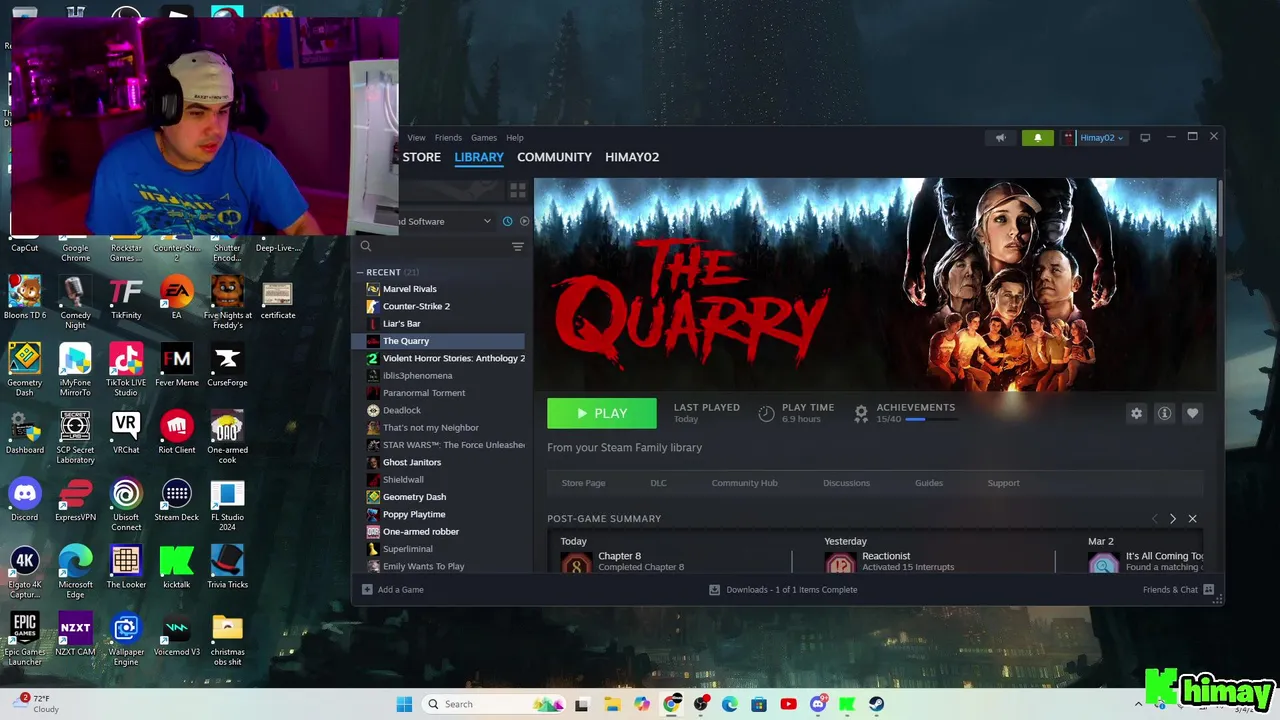Visit The Quarry Community Hub
1280x720 pixels.
point(744,483)
